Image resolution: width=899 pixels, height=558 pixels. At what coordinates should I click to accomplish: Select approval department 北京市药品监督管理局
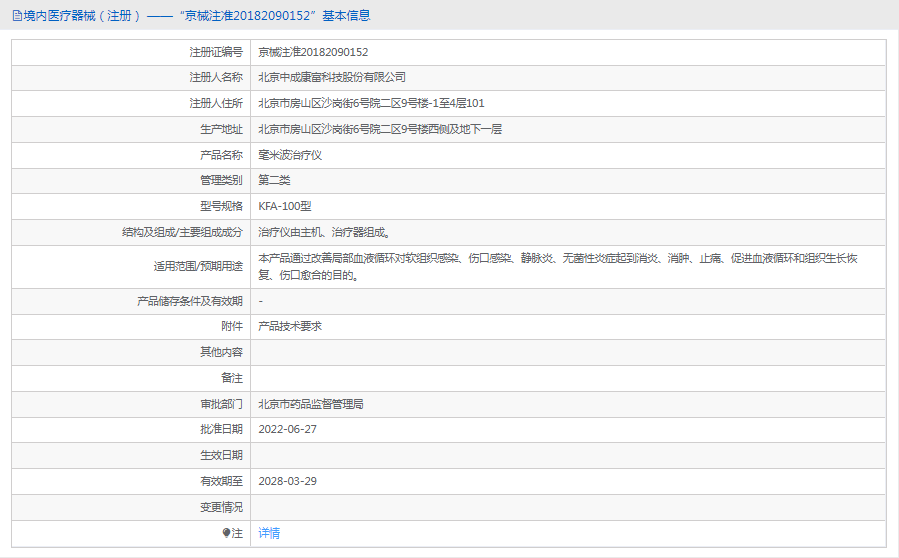click(311, 404)
